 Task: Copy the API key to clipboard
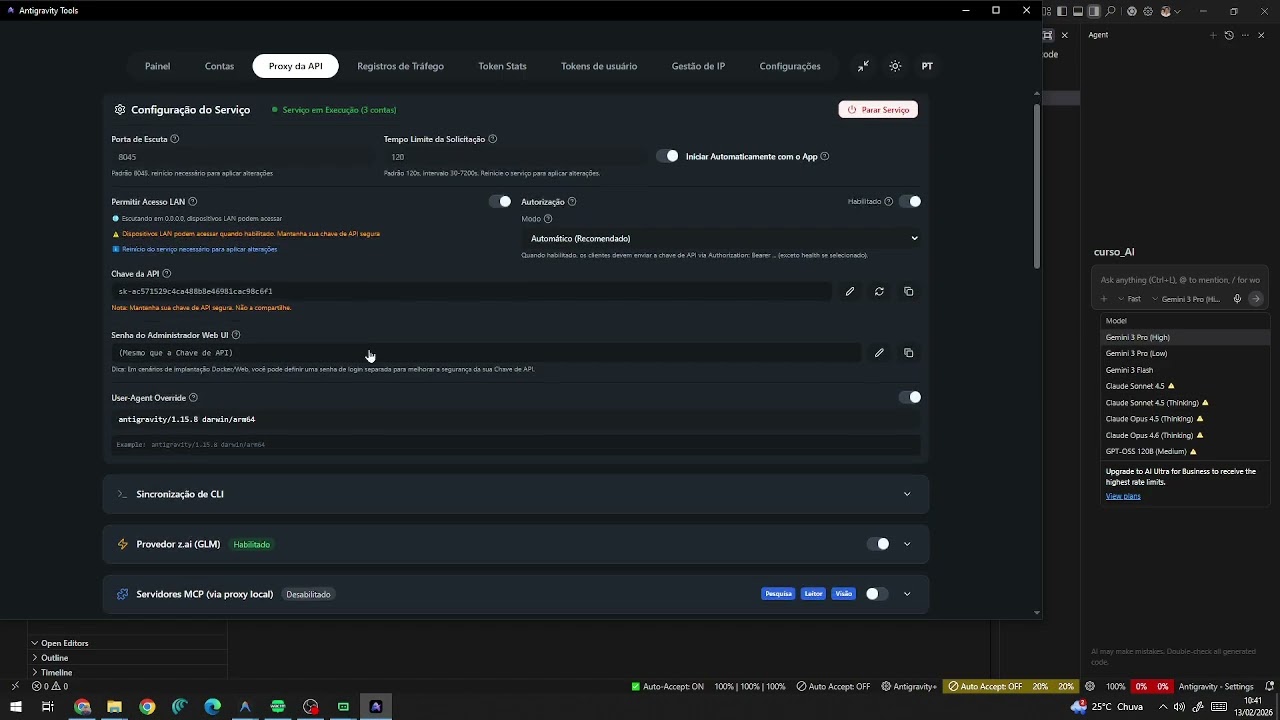[x=908, y=291]
